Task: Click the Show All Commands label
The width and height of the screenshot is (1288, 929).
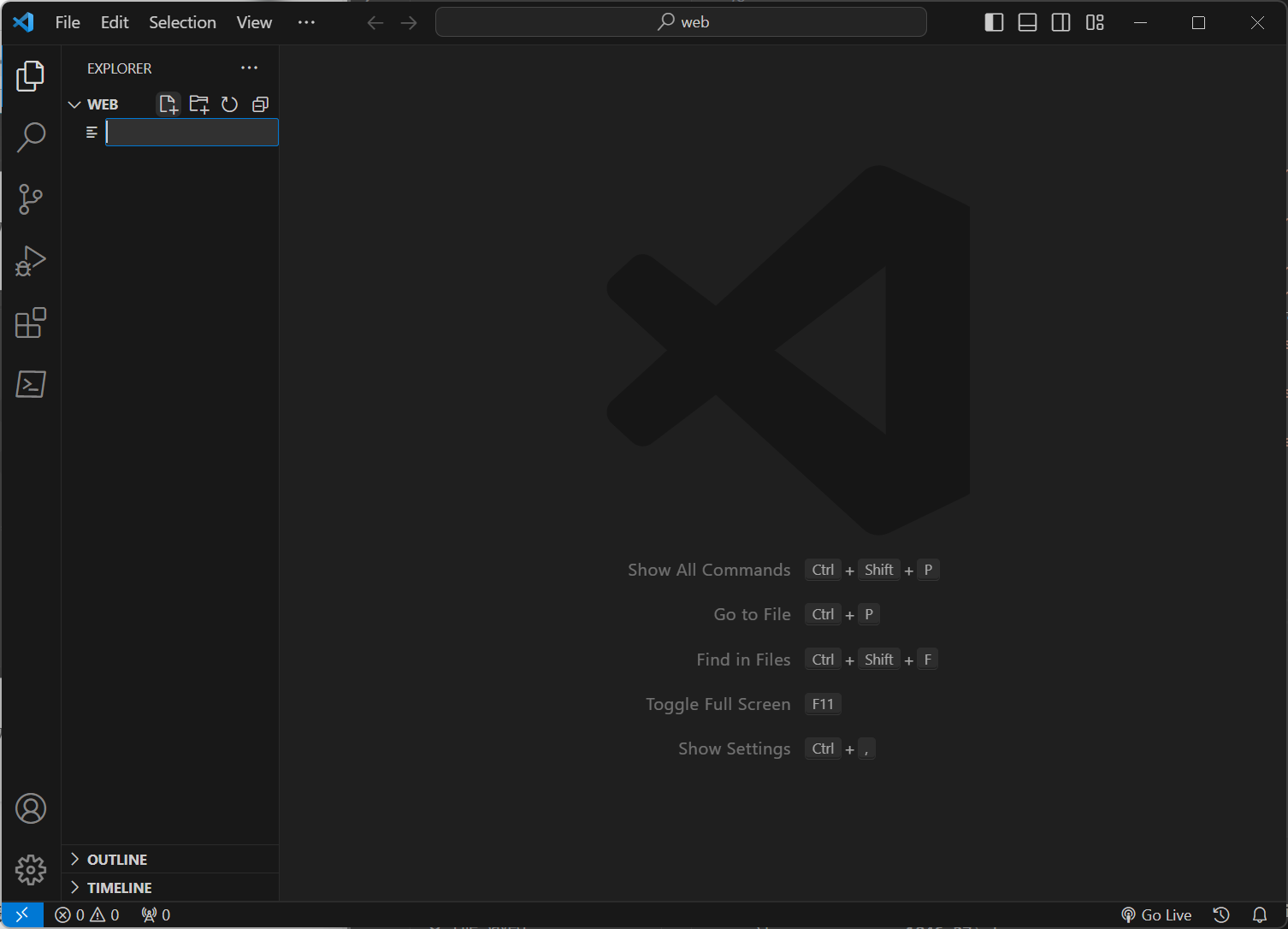Action: tap(709, 570)
